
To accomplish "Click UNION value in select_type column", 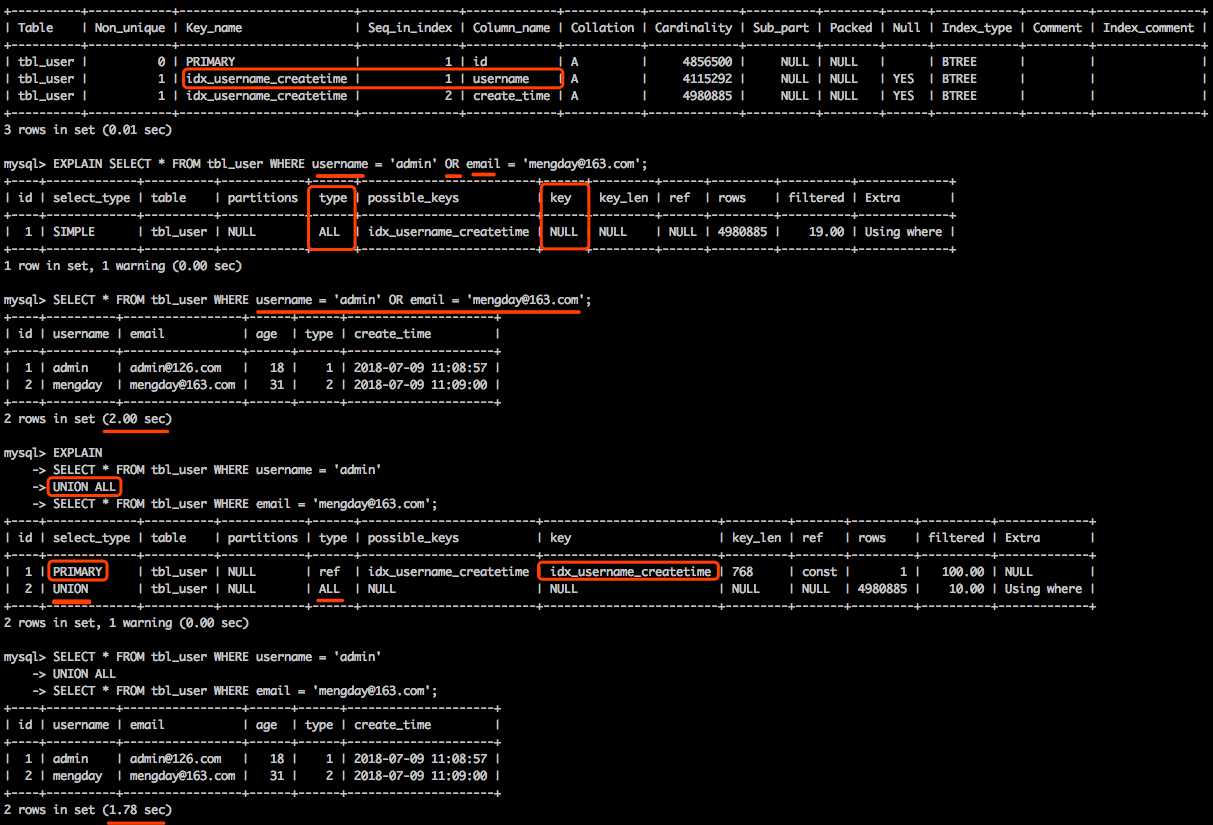I will 70,589.
